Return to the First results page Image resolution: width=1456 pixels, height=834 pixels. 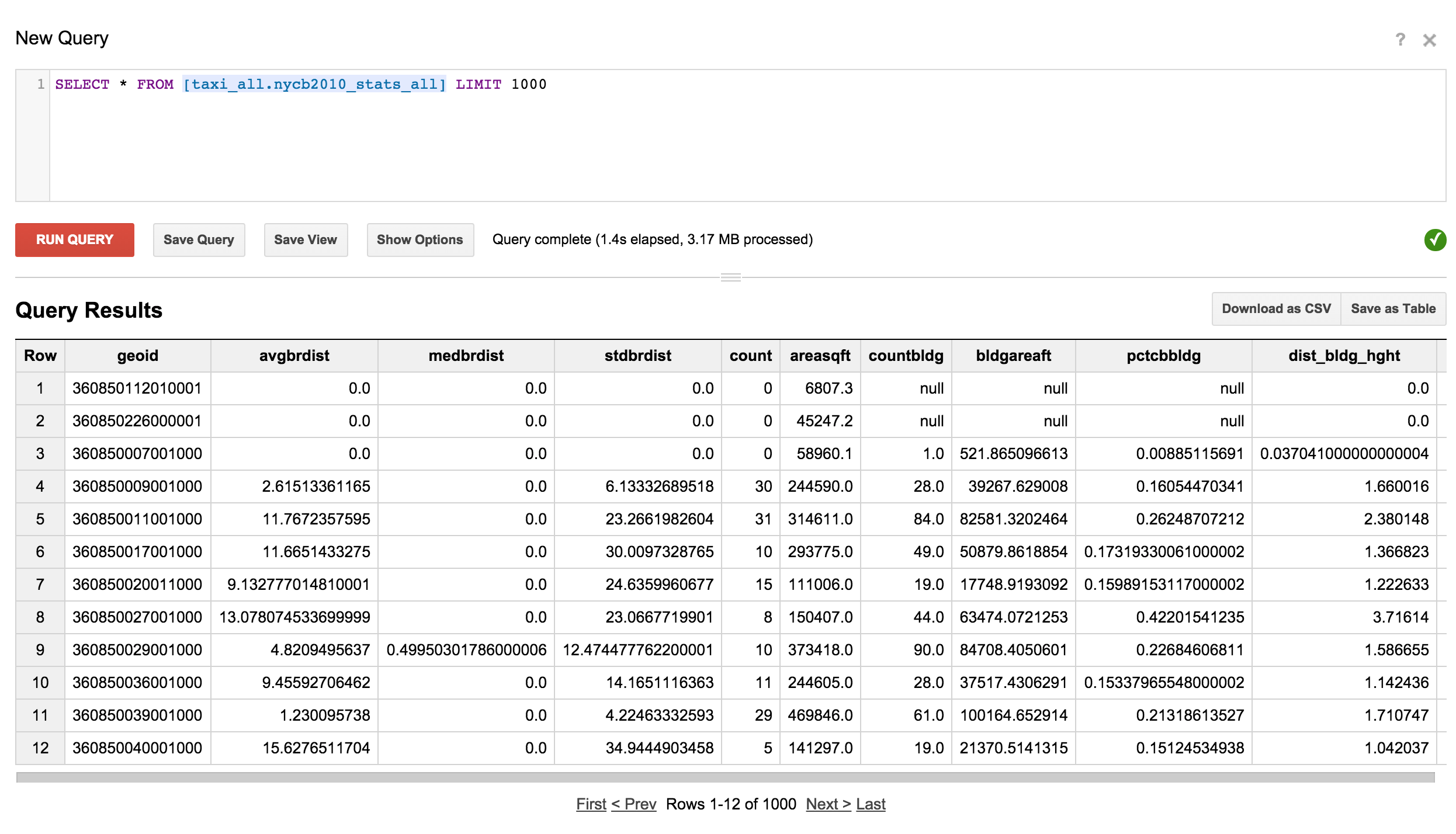591,804
